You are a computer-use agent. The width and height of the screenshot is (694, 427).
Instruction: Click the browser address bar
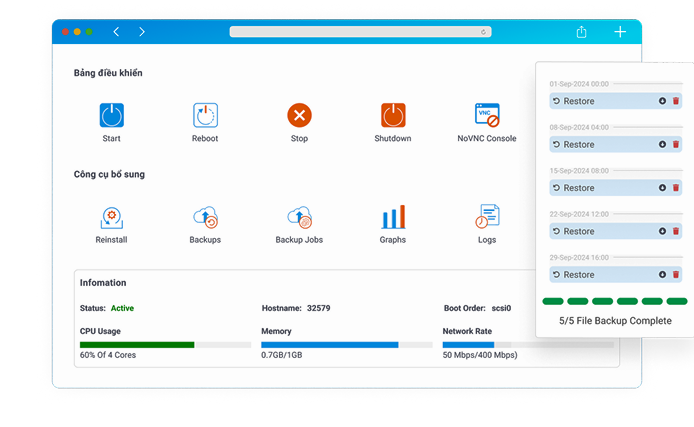(x=360, y=32)
